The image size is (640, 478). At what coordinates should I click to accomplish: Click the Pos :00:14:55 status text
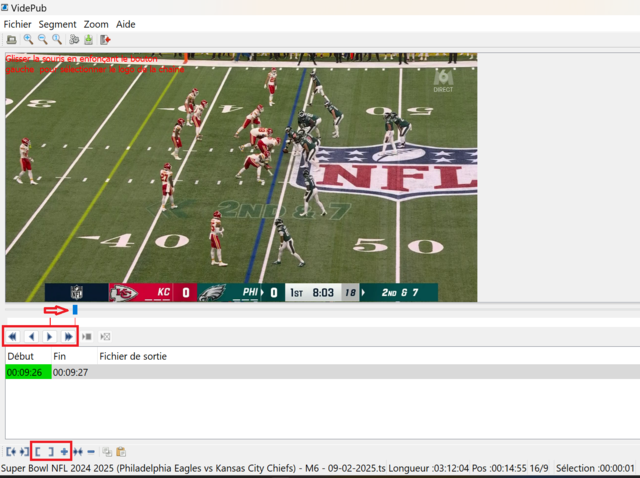[x=499, y=468]
